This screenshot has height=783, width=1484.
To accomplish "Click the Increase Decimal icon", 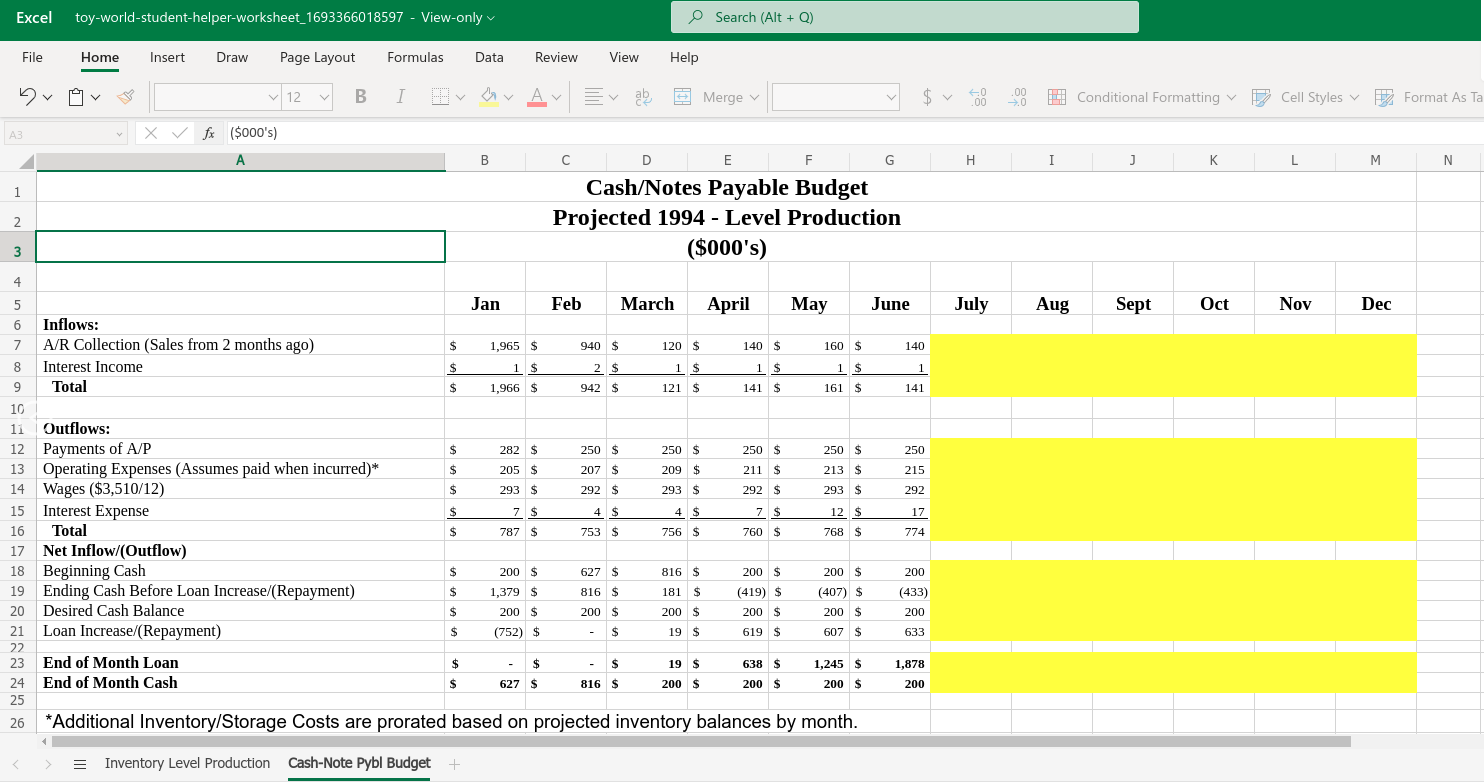I will 980,97.
